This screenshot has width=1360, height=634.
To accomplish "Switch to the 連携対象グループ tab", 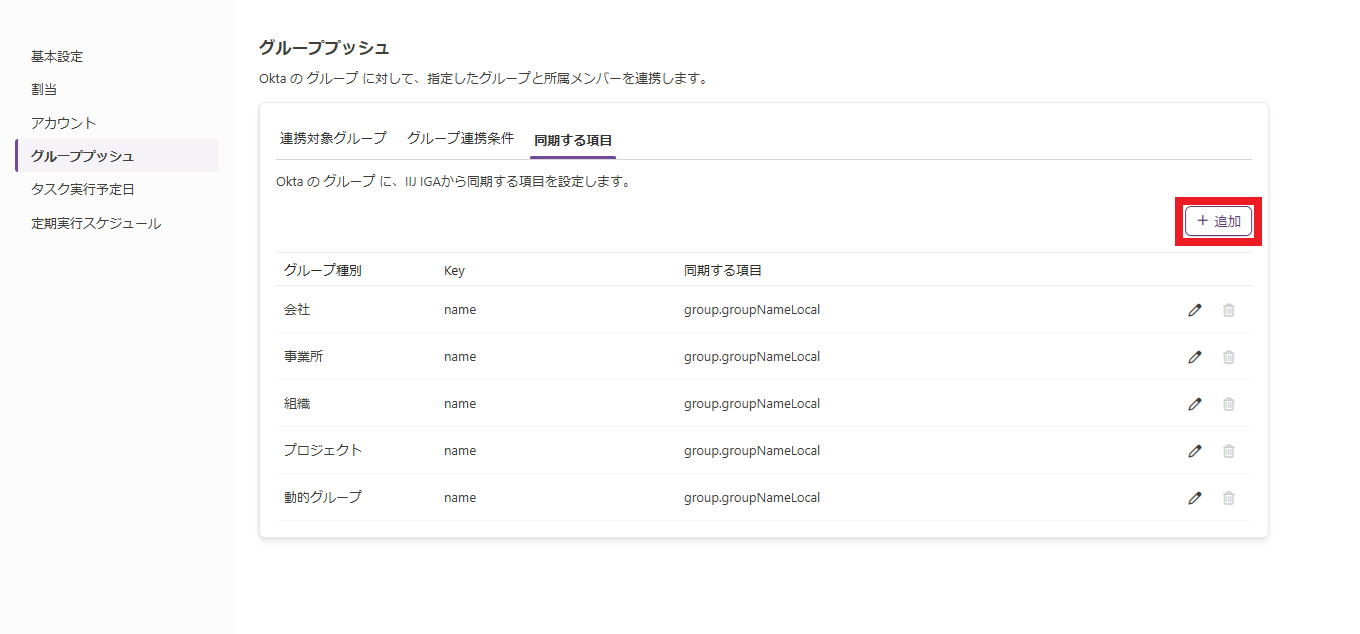I will (x=333, y=139).
